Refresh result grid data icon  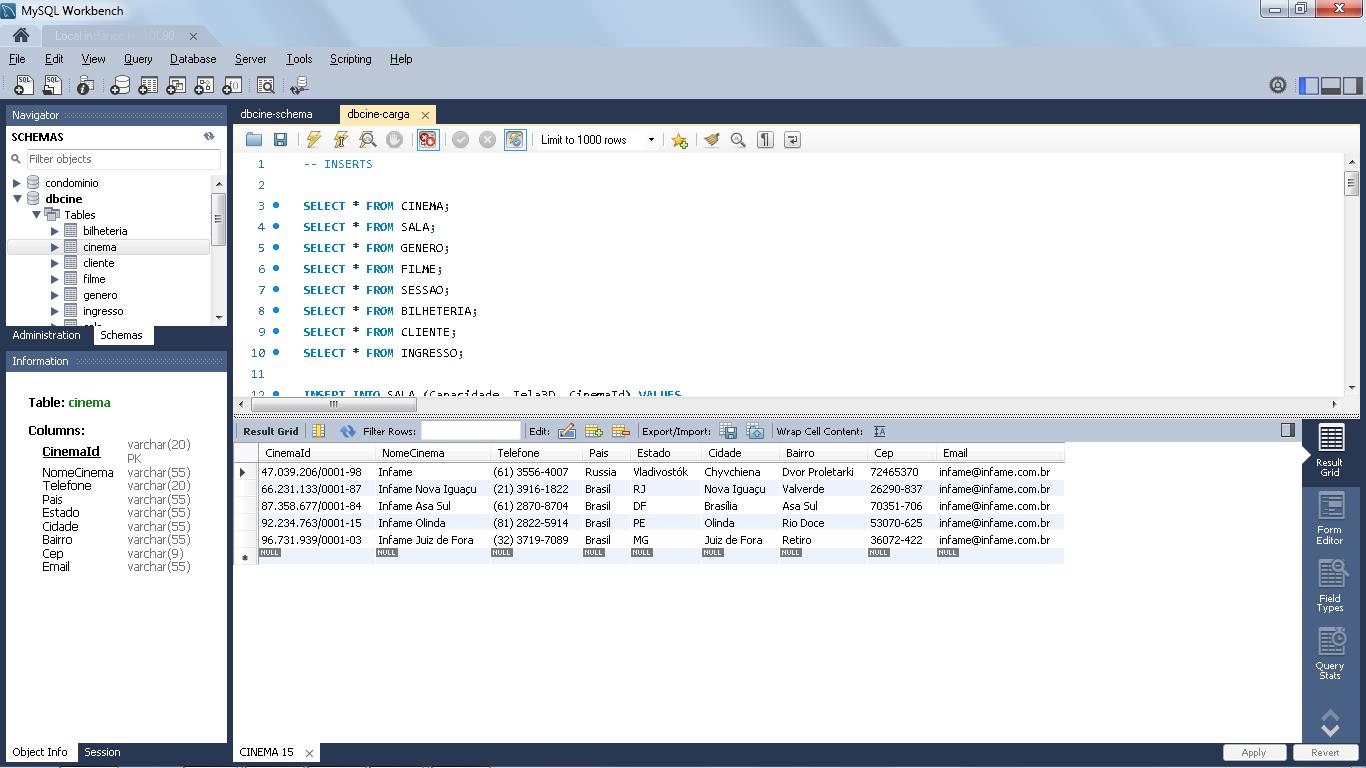(348, 431)
